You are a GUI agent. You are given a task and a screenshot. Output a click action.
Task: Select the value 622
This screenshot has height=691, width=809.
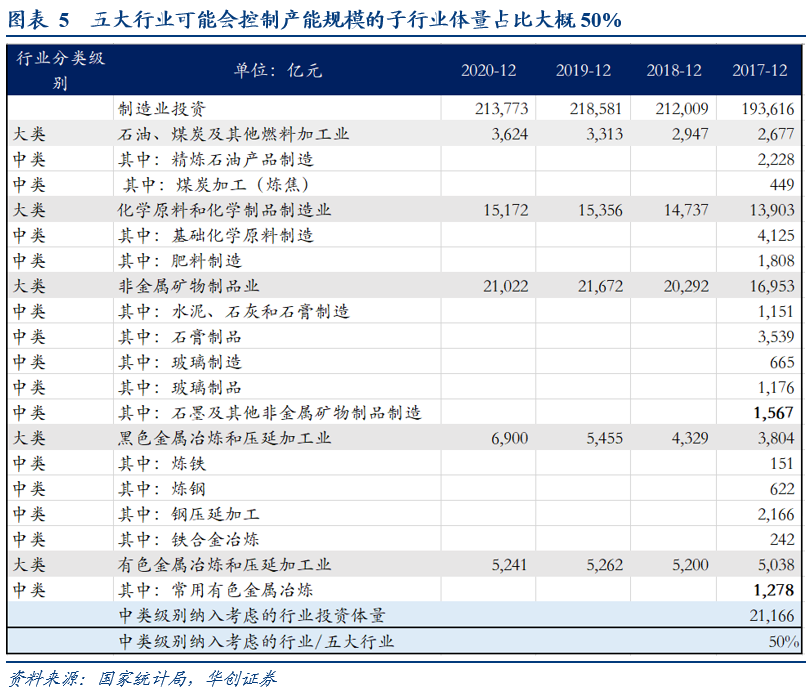(781, 488)
